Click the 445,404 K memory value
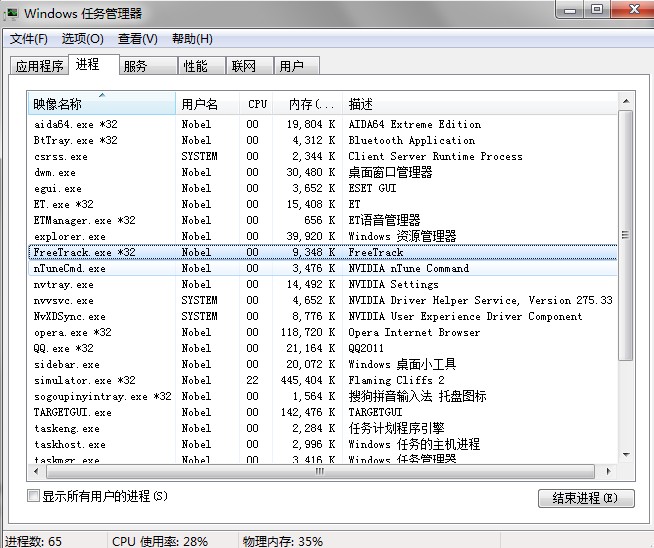 click(x=308, y=380)
